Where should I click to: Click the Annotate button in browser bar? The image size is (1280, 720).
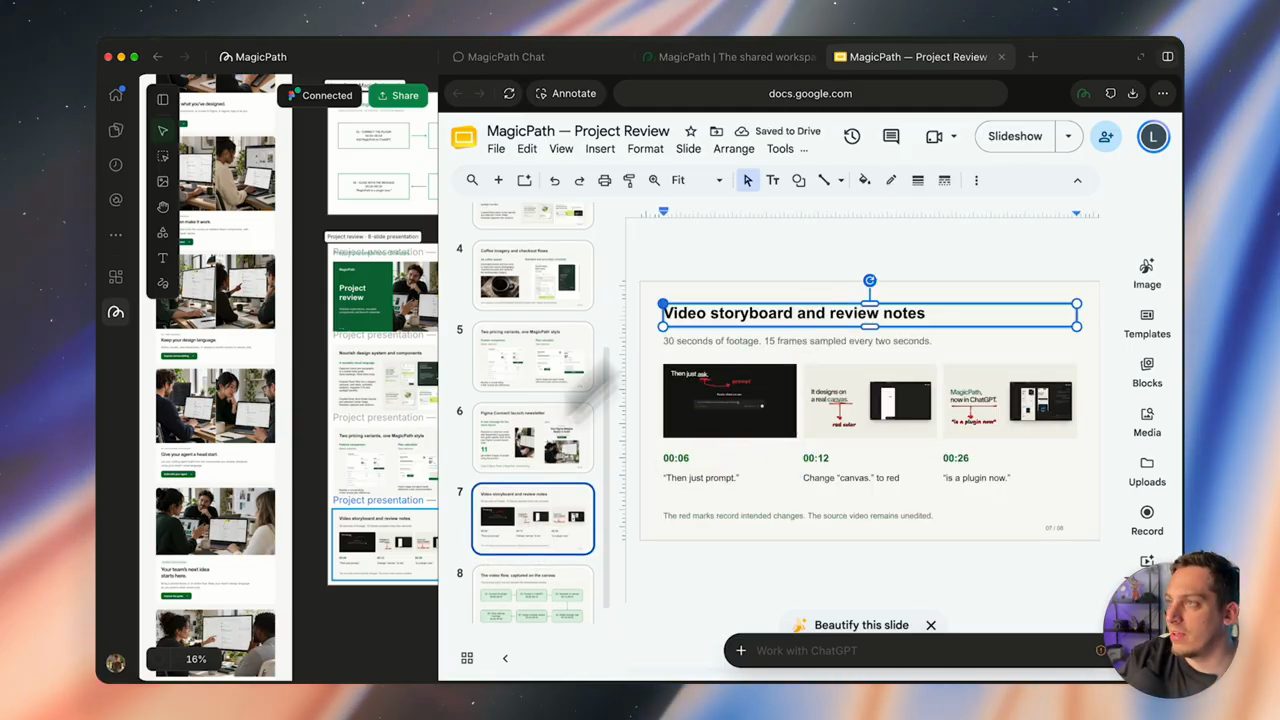pos(566,94)
